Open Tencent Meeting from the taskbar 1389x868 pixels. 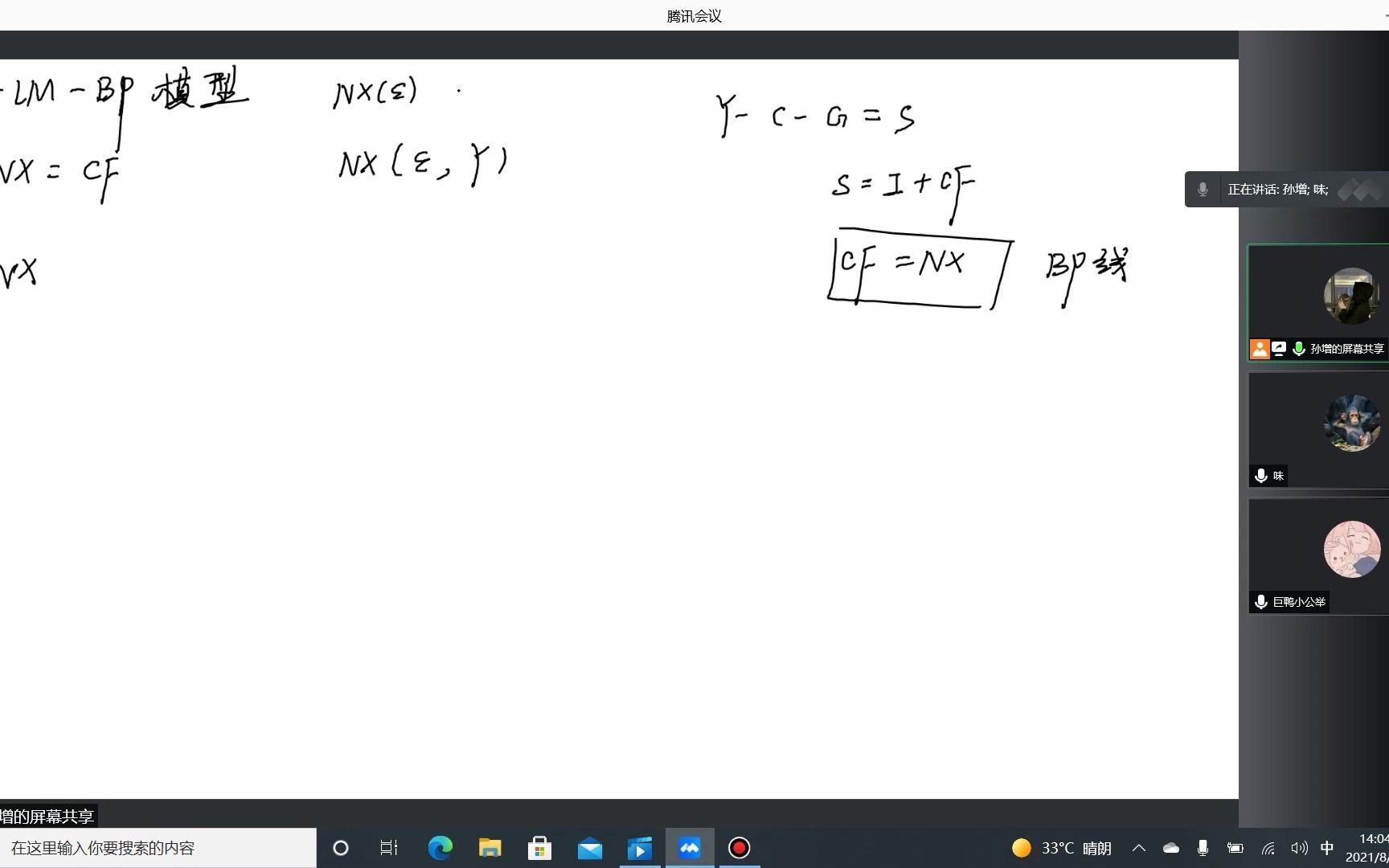(689, 848)
